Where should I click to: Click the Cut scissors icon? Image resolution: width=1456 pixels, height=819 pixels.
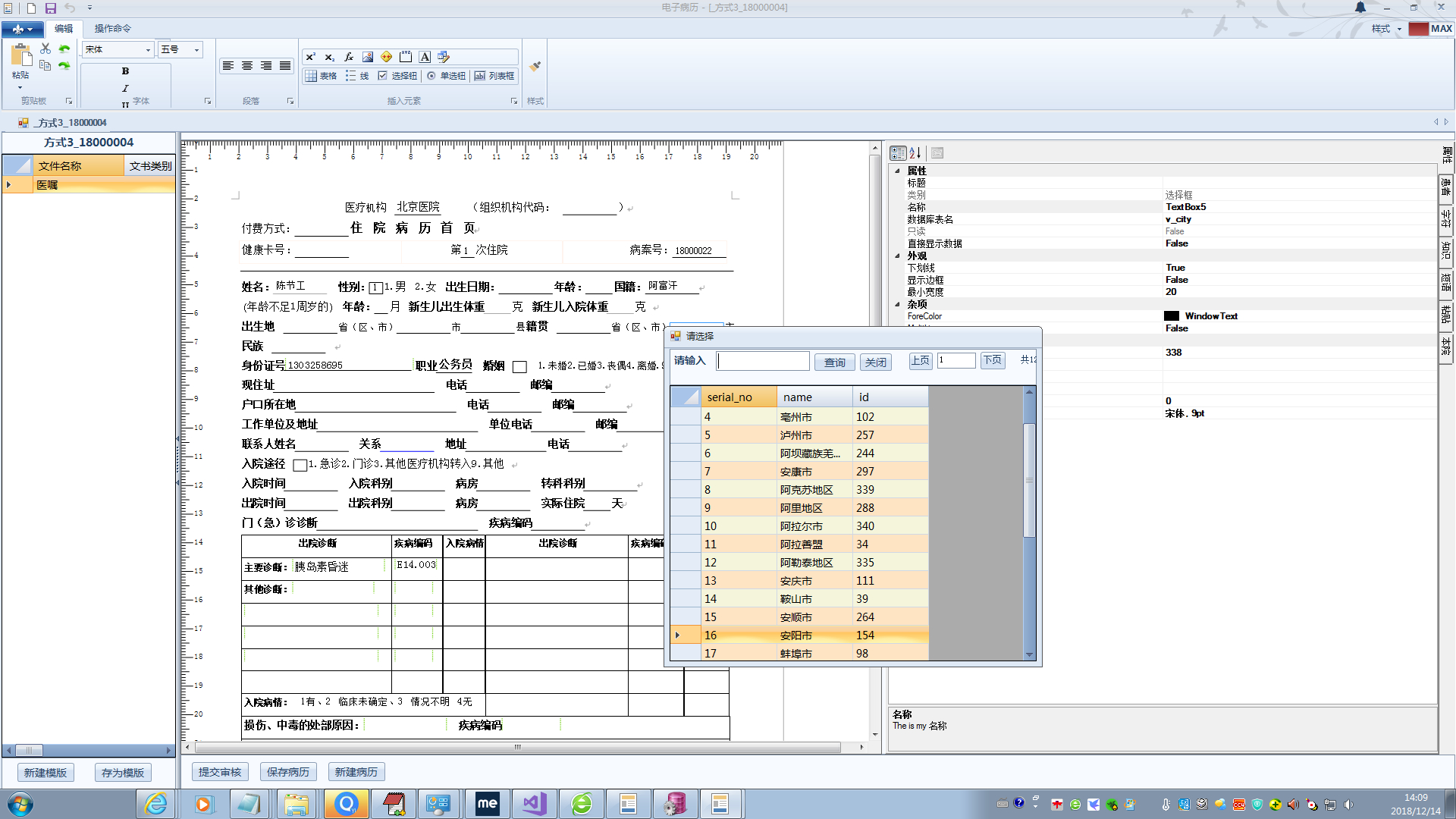tap(45, 49)
